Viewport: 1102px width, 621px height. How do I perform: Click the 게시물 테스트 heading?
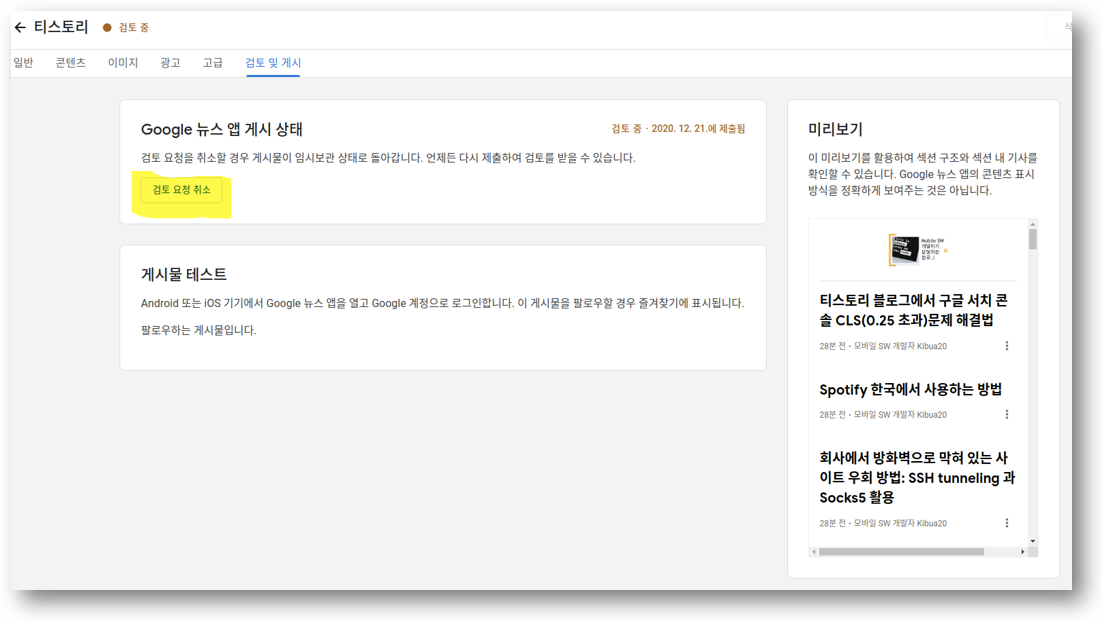tap(183, 274)
